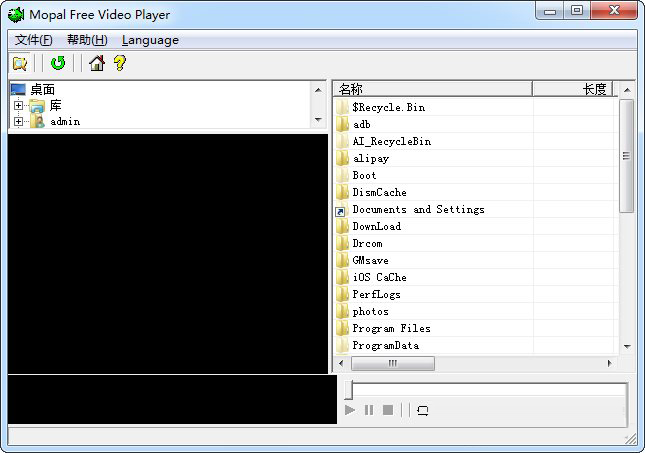Click the folder icon next to adb
This screenshot has width=645, height=453.
click(342, 124)
